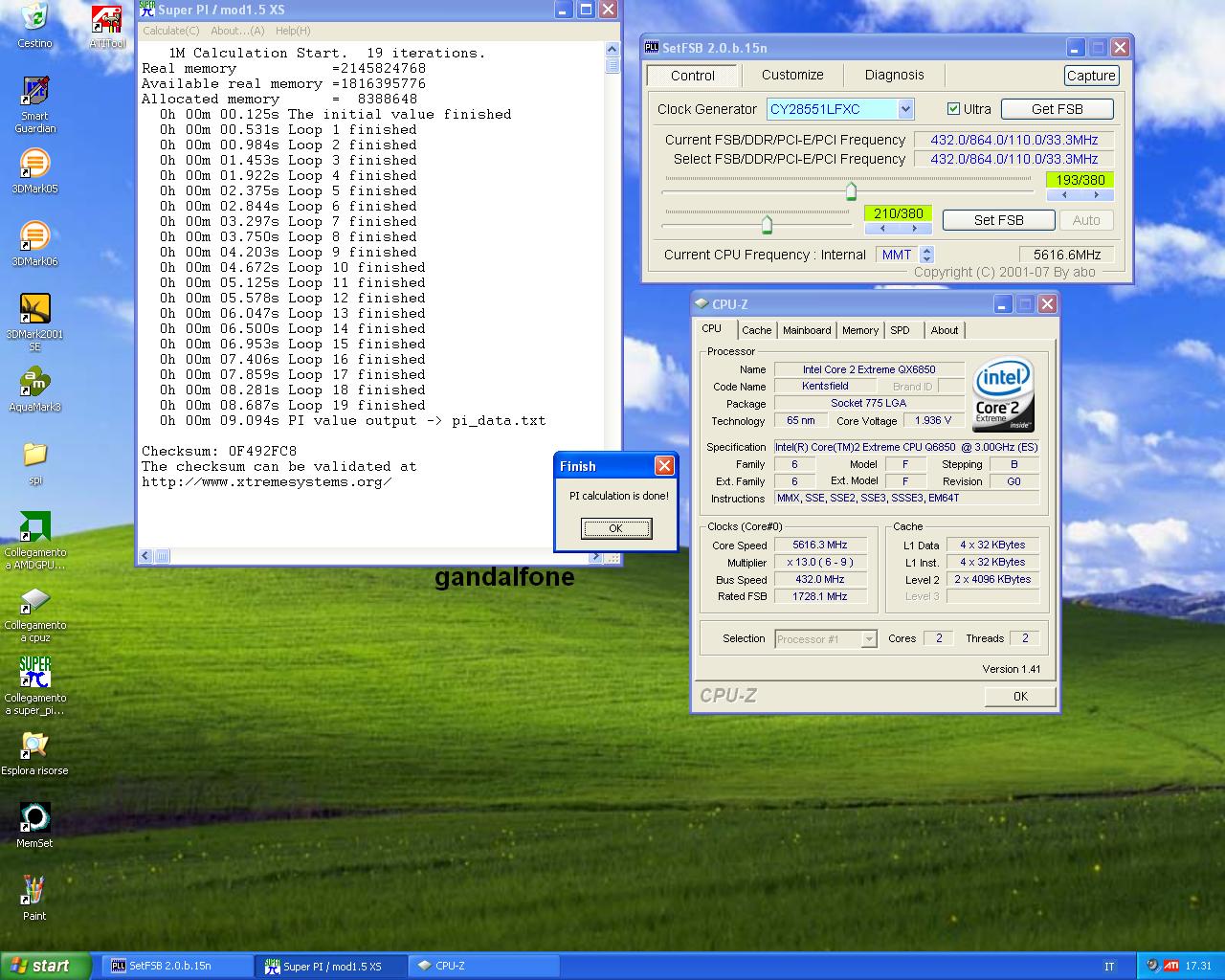
Task: Click left arrow under 193/380 value
Action: click(x=1064, y=194)
